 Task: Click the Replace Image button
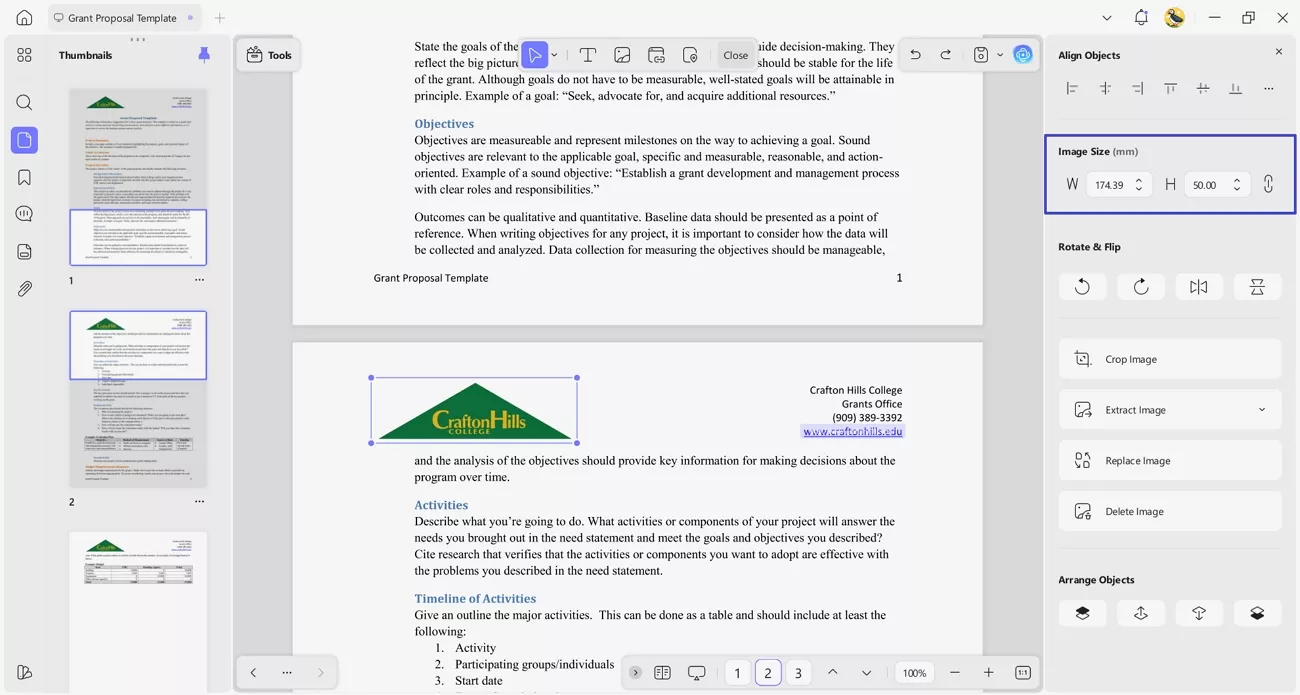(x=1169, y=460)
